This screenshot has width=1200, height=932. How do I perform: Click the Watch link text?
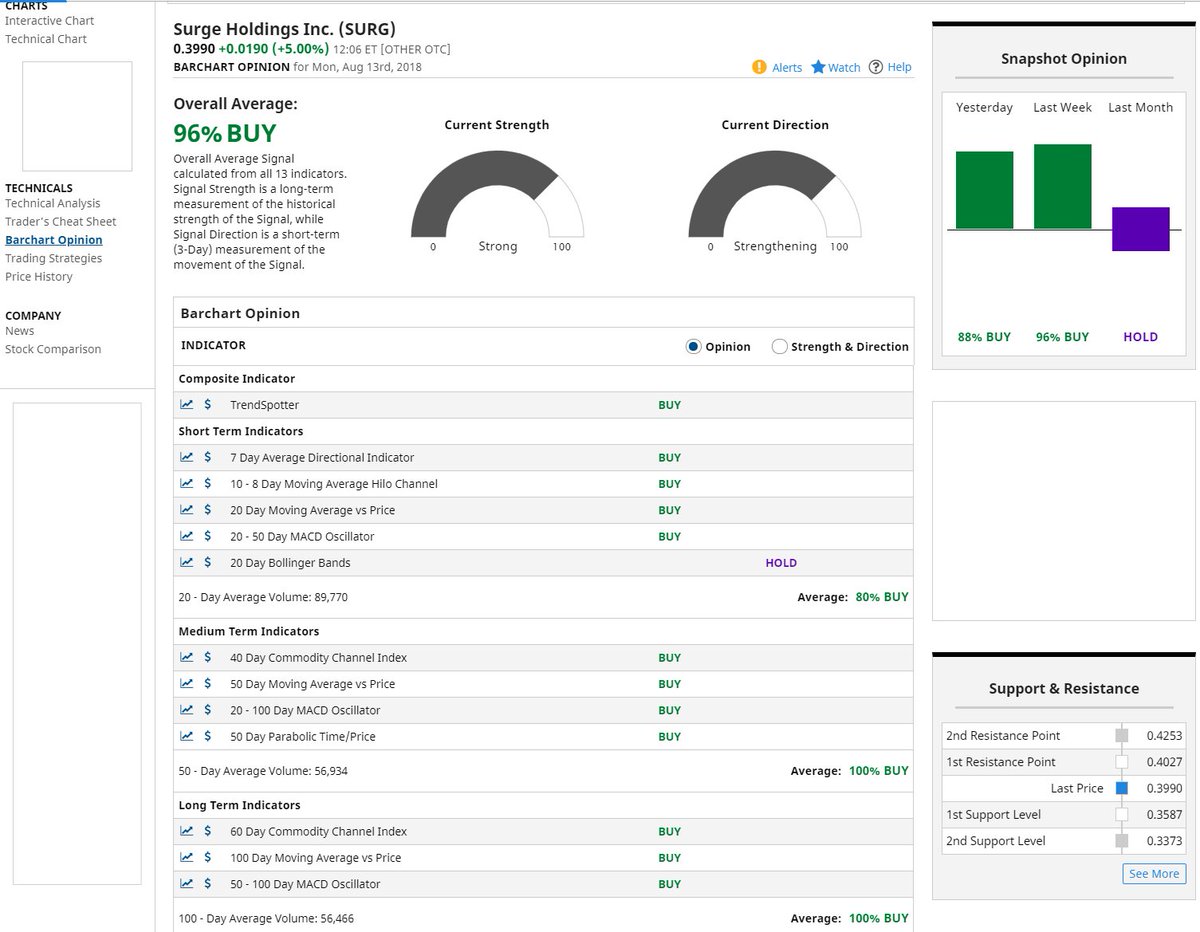(x=844, y=67)
